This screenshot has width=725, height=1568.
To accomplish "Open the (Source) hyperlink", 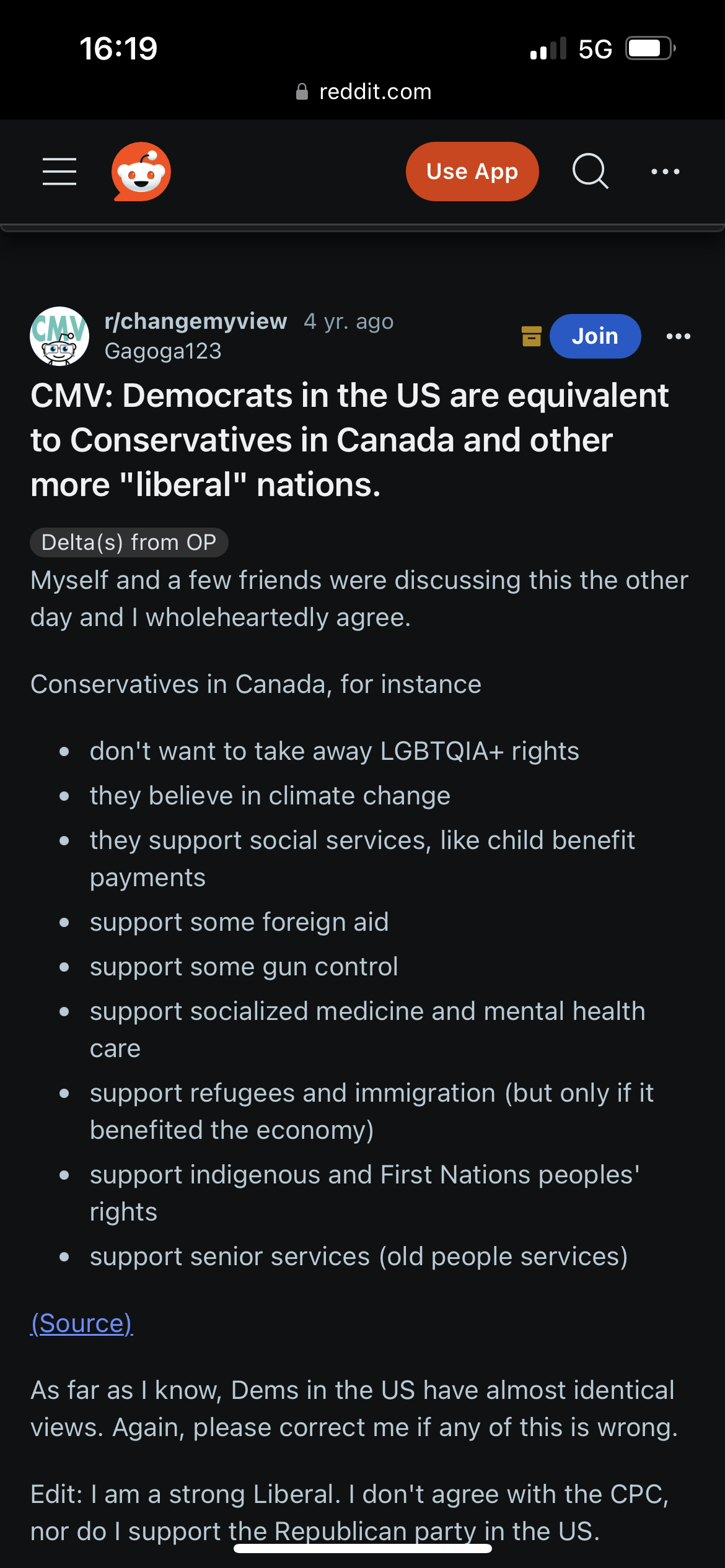I will (82, 1323).
